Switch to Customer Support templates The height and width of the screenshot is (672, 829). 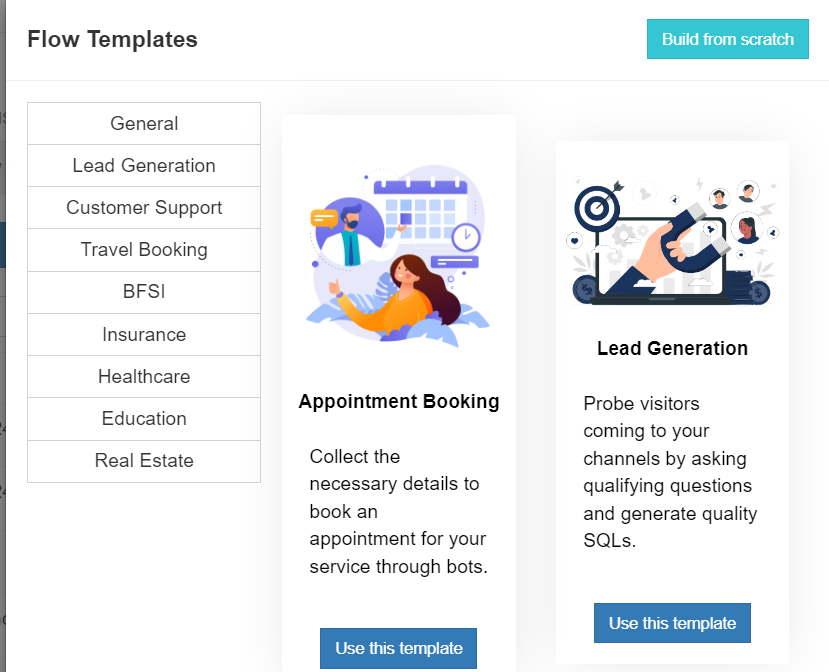(143, 207)
